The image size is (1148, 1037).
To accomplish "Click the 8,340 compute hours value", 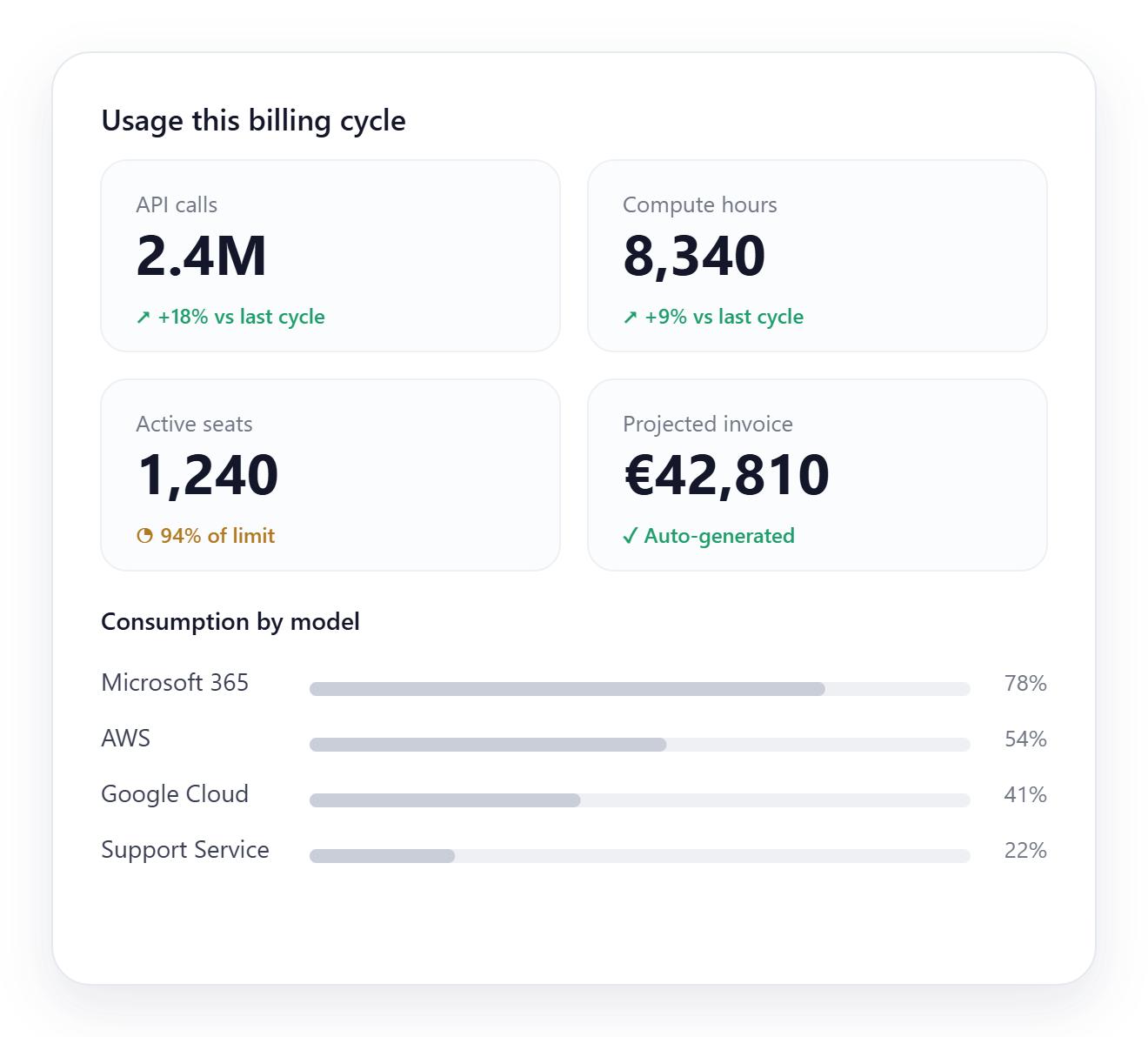I will click(x=694, y=258).
